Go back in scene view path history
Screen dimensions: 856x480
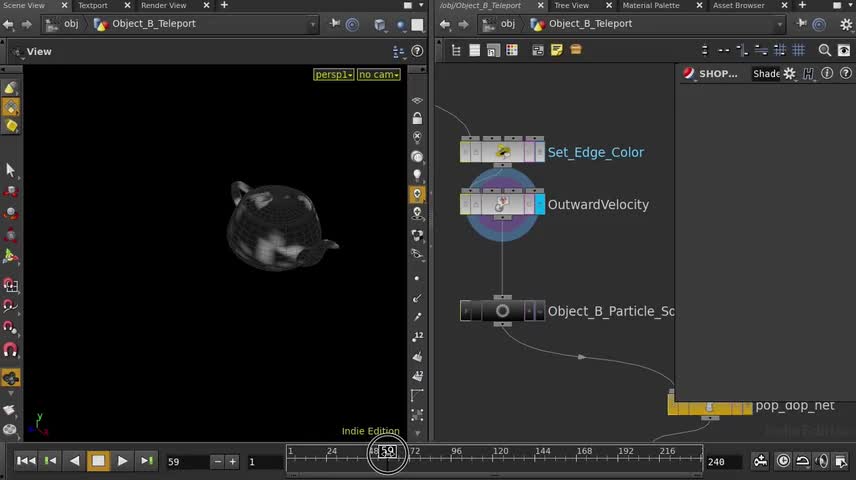pos(8,24)
